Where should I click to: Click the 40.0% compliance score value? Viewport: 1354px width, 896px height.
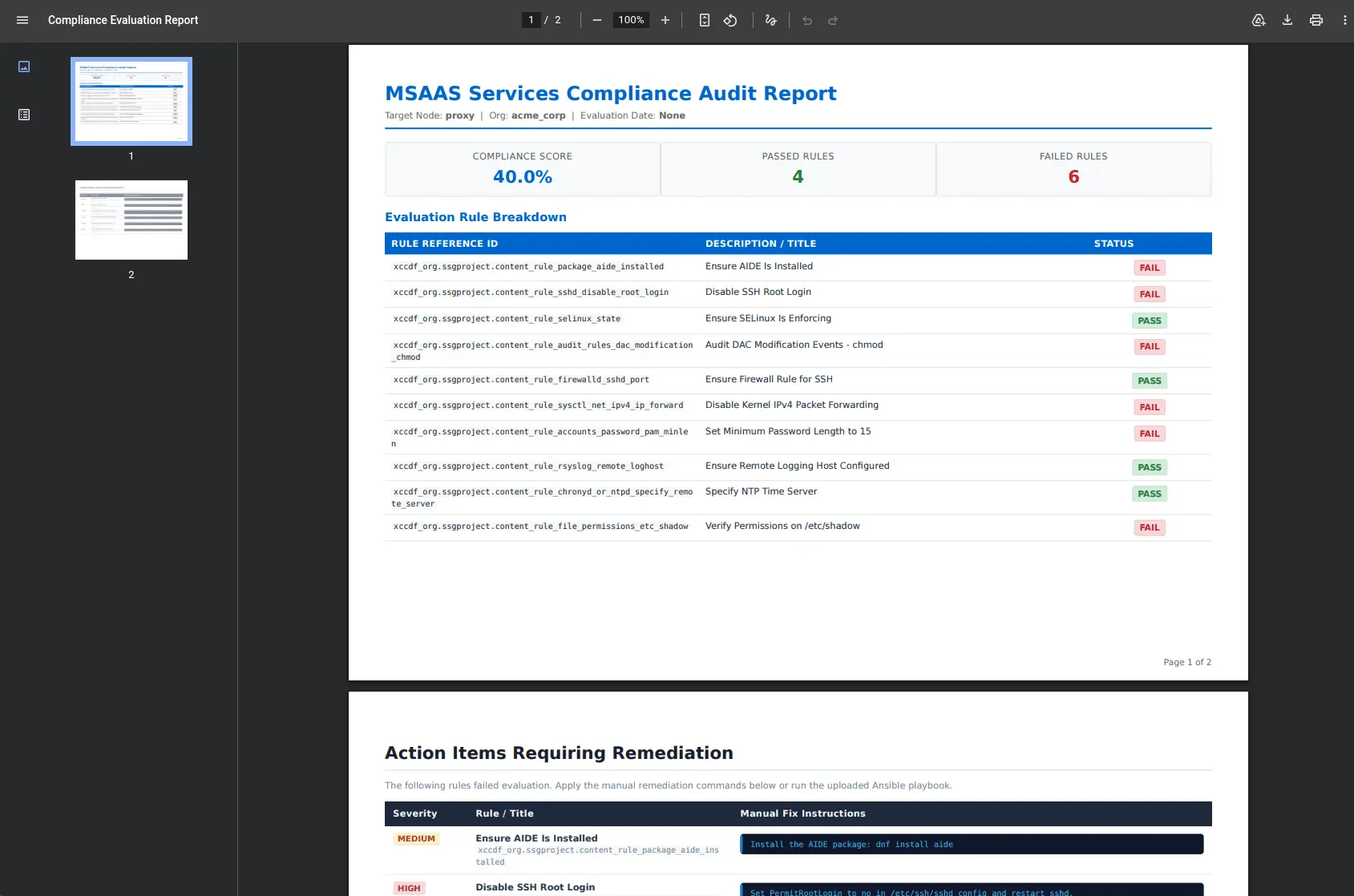523,177
